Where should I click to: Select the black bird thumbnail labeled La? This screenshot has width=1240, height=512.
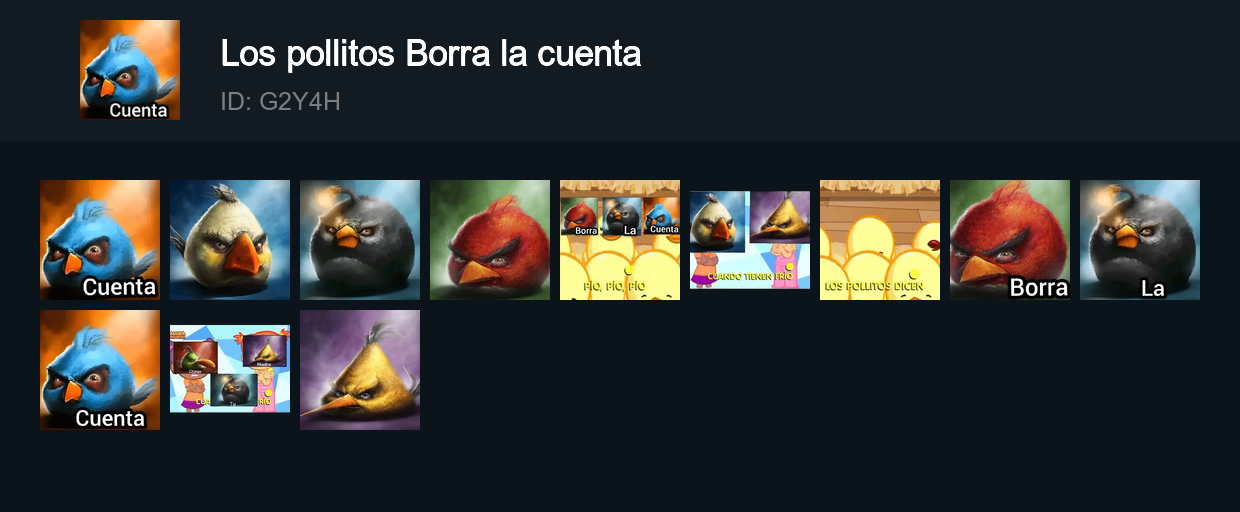click(x=1140, y=240)
